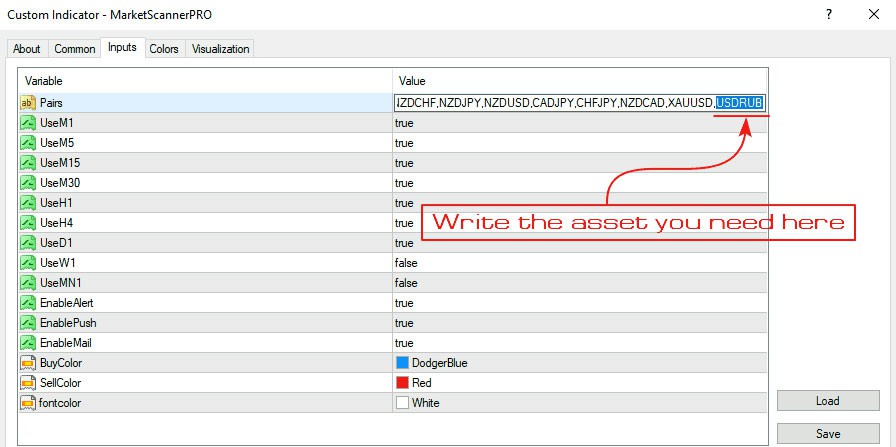The height and width of the screenshot is (447, 896).
Task: Click the icon beside UseM15 variable
Action: tap(28, 163)
